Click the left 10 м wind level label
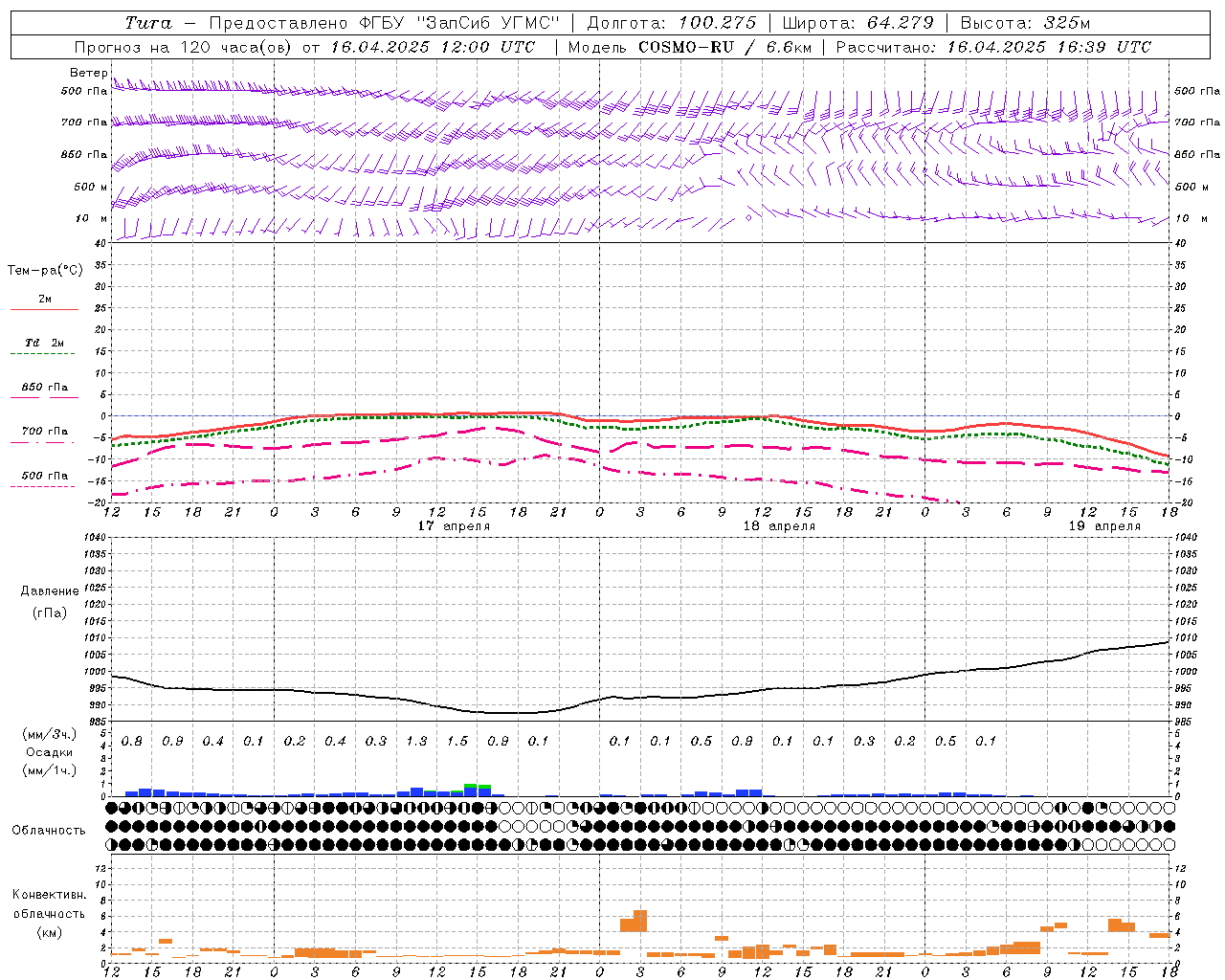The width and height of the screenshot is (1225, 980). 91,218
